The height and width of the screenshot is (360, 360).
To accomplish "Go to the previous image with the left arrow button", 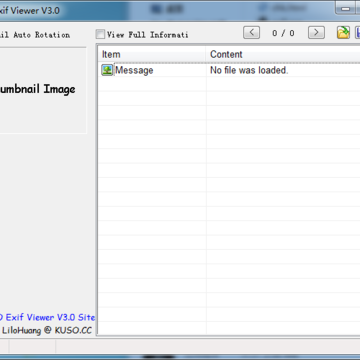I will (252, 33).
